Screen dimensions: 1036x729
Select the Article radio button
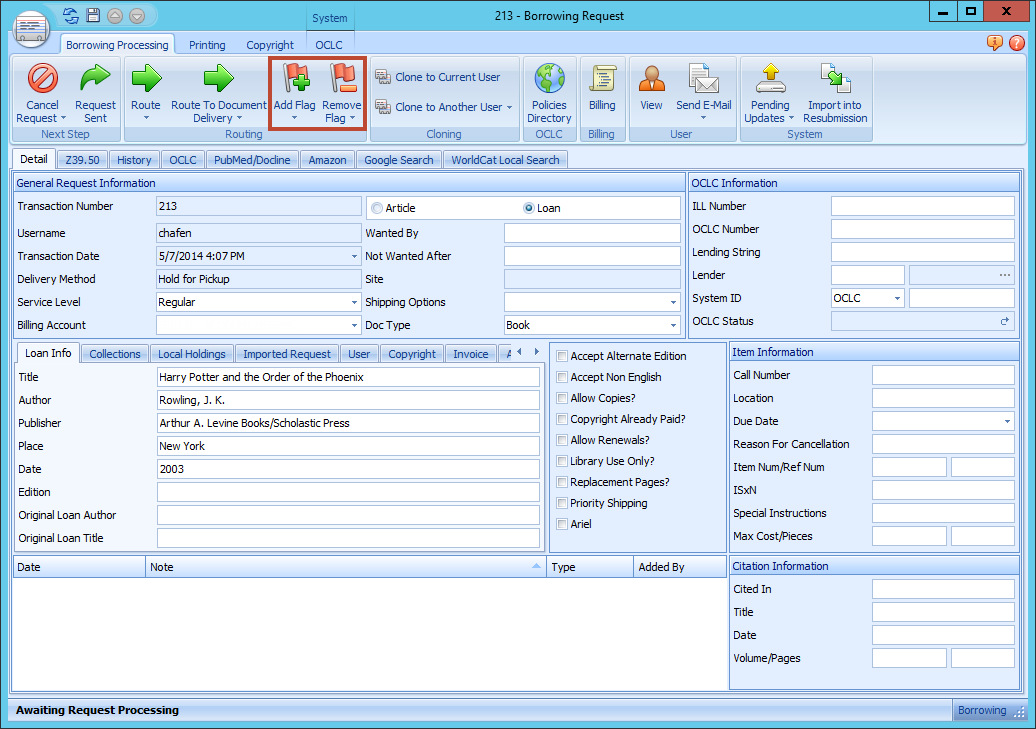coord(377,208)
